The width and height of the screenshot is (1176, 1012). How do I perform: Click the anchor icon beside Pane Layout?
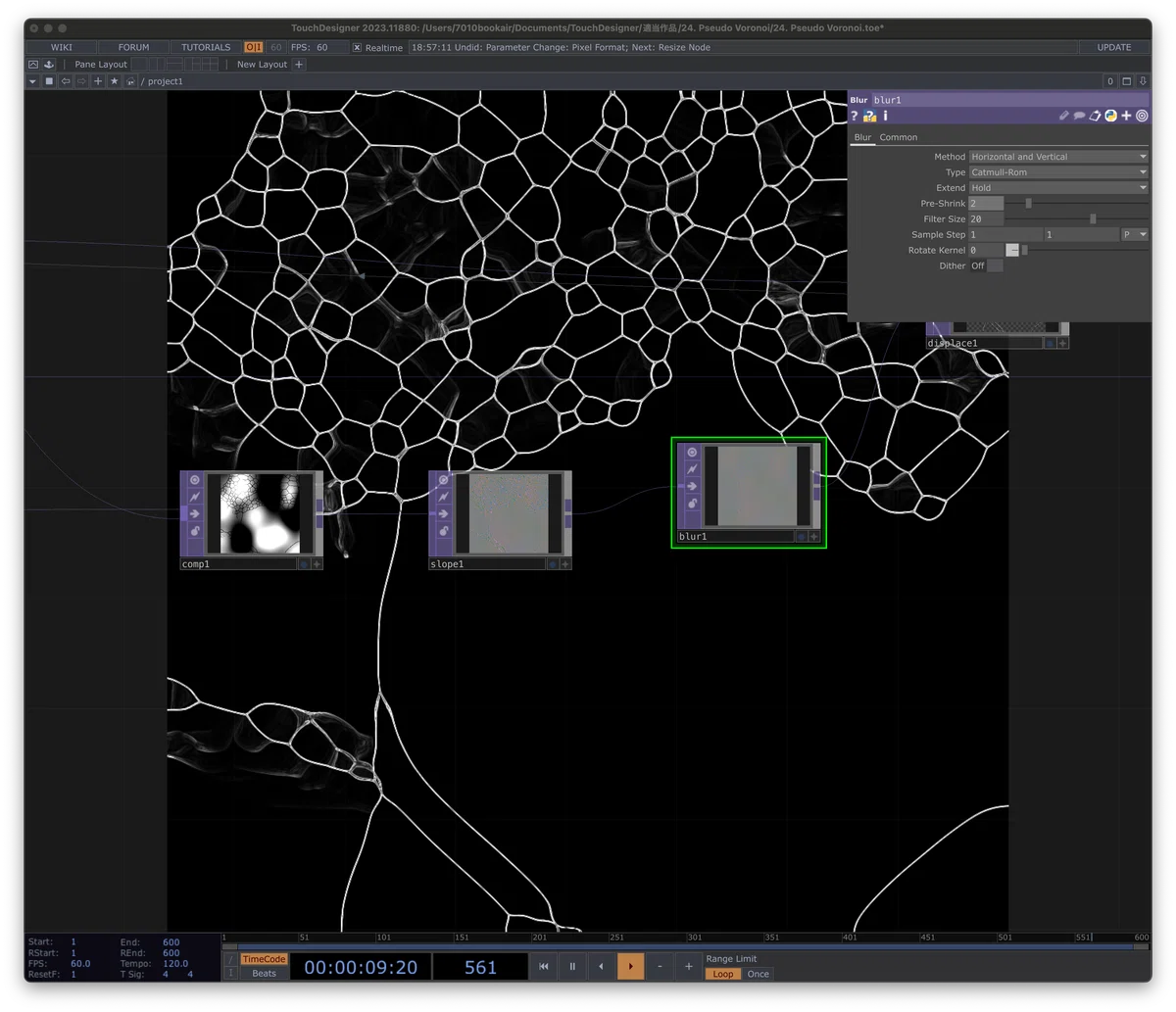point(49,64)
